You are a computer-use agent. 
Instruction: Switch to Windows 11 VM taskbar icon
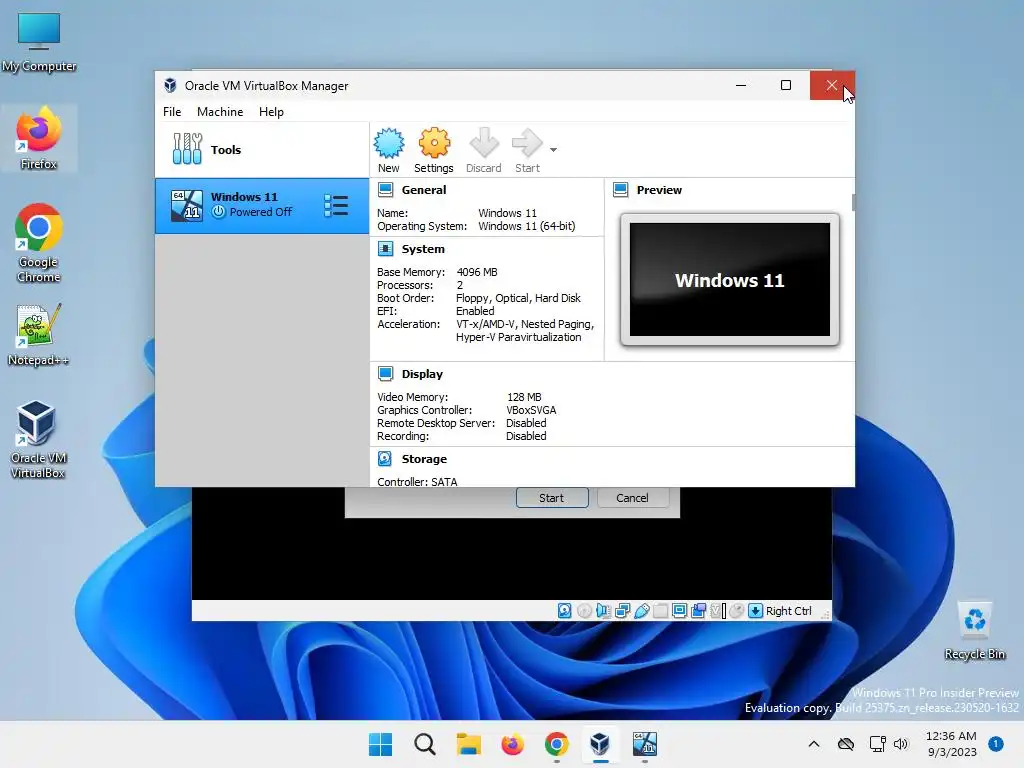645,744
